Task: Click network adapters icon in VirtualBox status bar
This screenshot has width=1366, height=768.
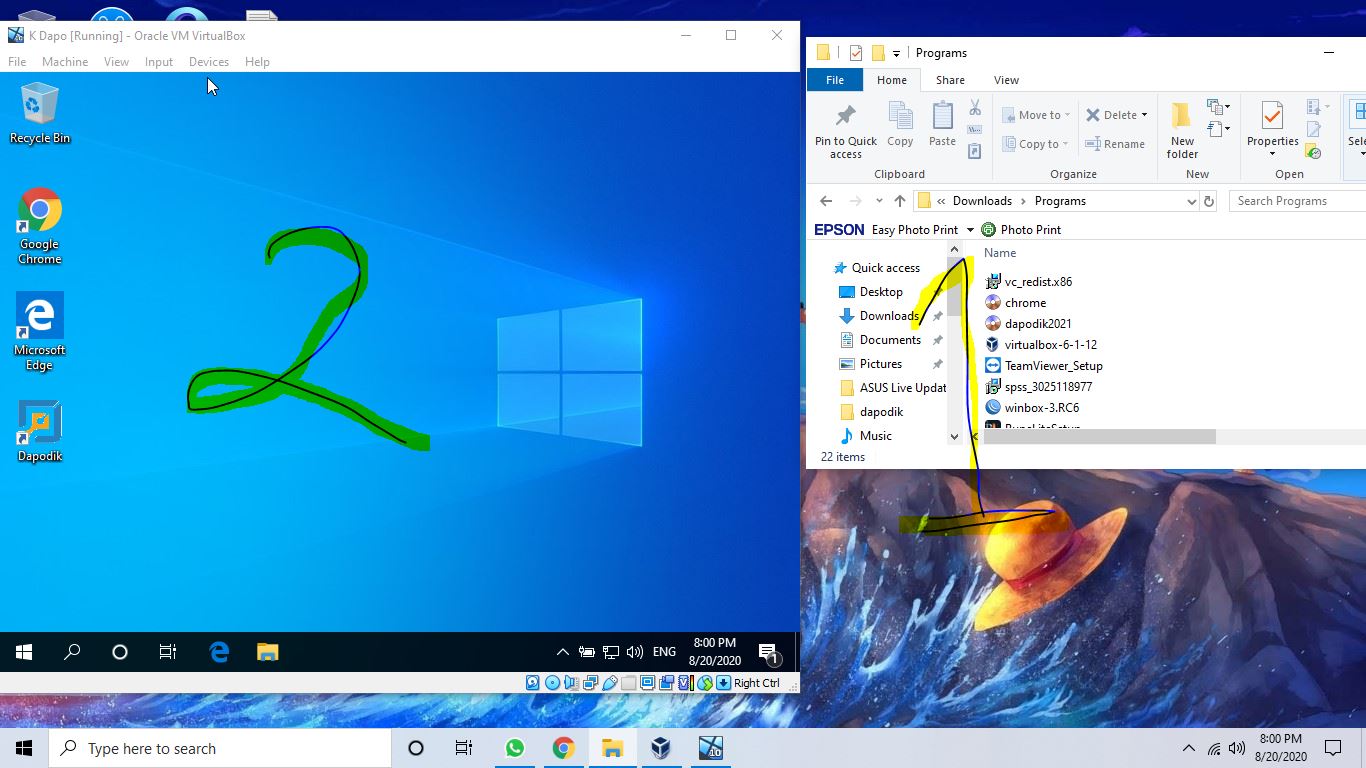Action: pos(590,683)
